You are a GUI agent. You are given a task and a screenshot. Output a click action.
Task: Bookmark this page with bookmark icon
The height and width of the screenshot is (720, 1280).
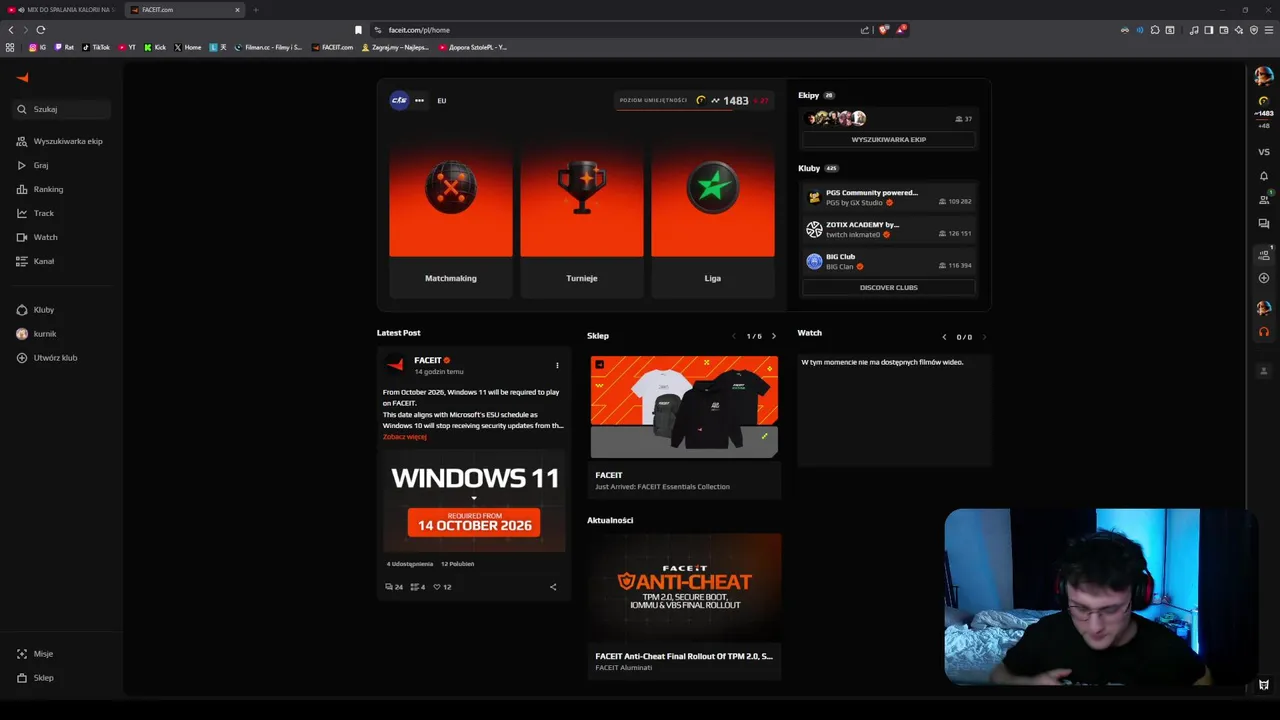(x=358, y=30)
